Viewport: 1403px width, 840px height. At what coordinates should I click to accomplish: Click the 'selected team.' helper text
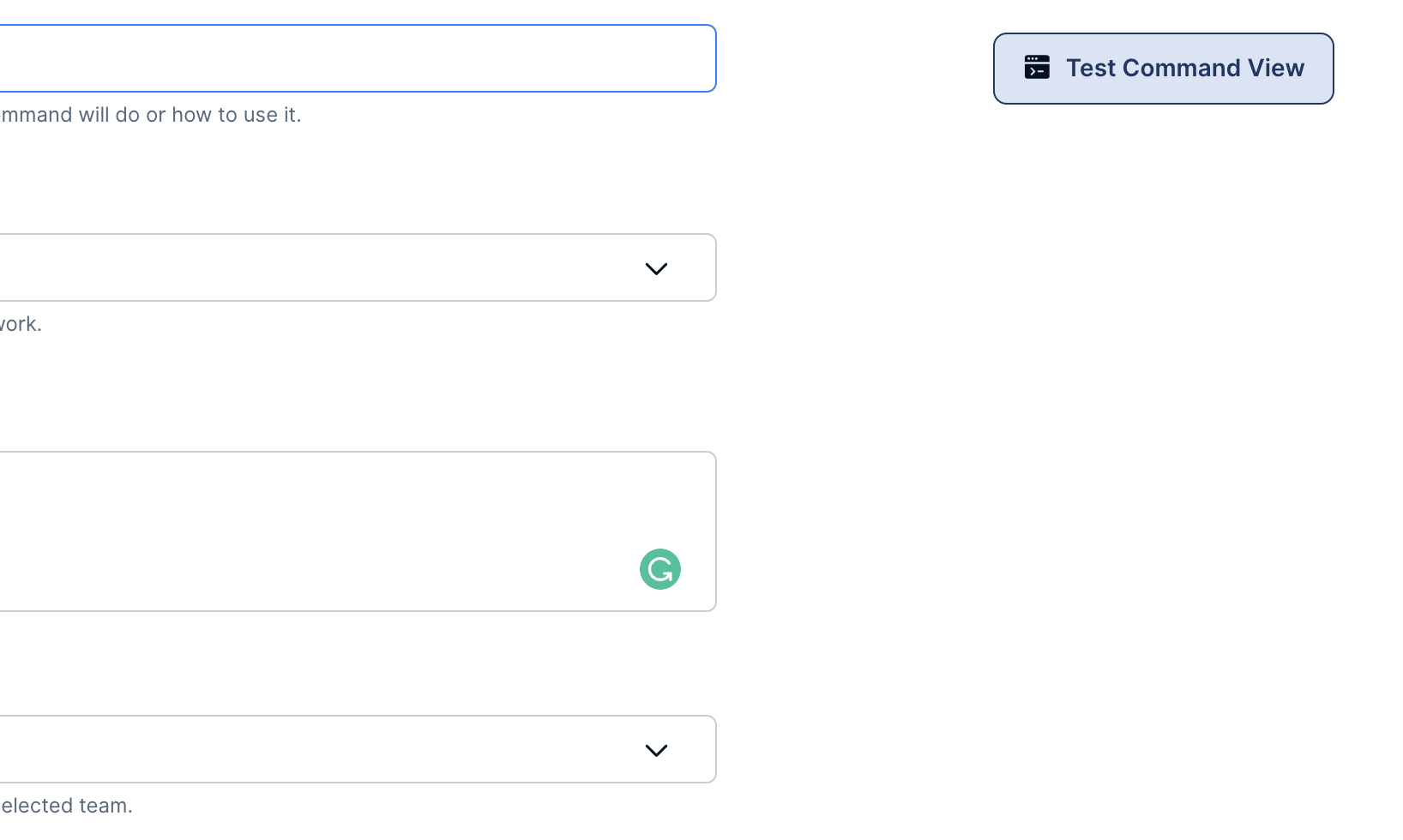pos(66,806)
